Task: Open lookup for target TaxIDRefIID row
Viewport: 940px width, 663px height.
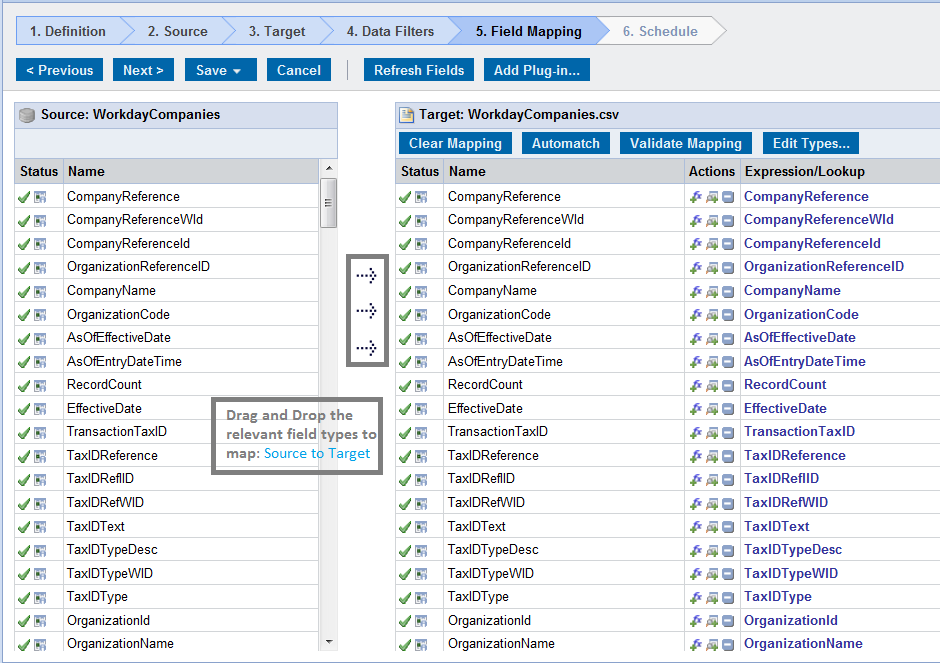Action: tap(712, 480)
